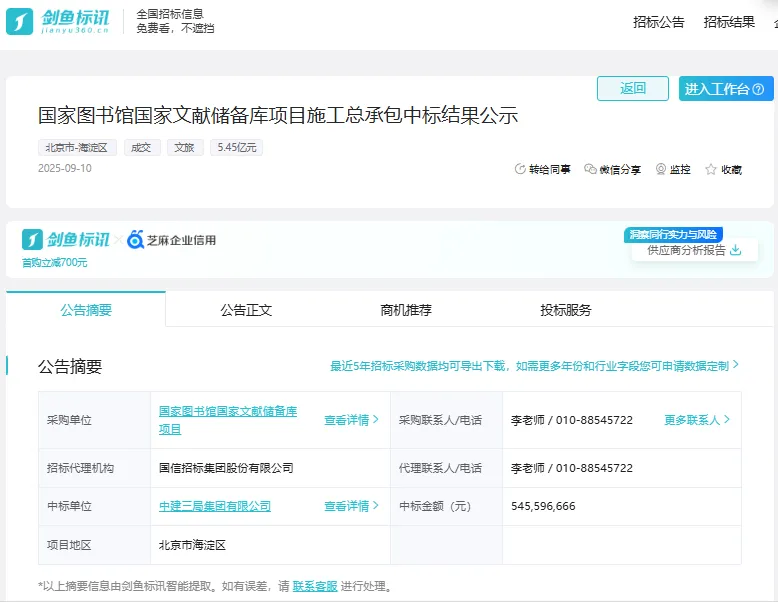This screenshot has width=778, height=602.
Task: Click the 北京市-海淀区 location tag
Action: click(77, 147)
